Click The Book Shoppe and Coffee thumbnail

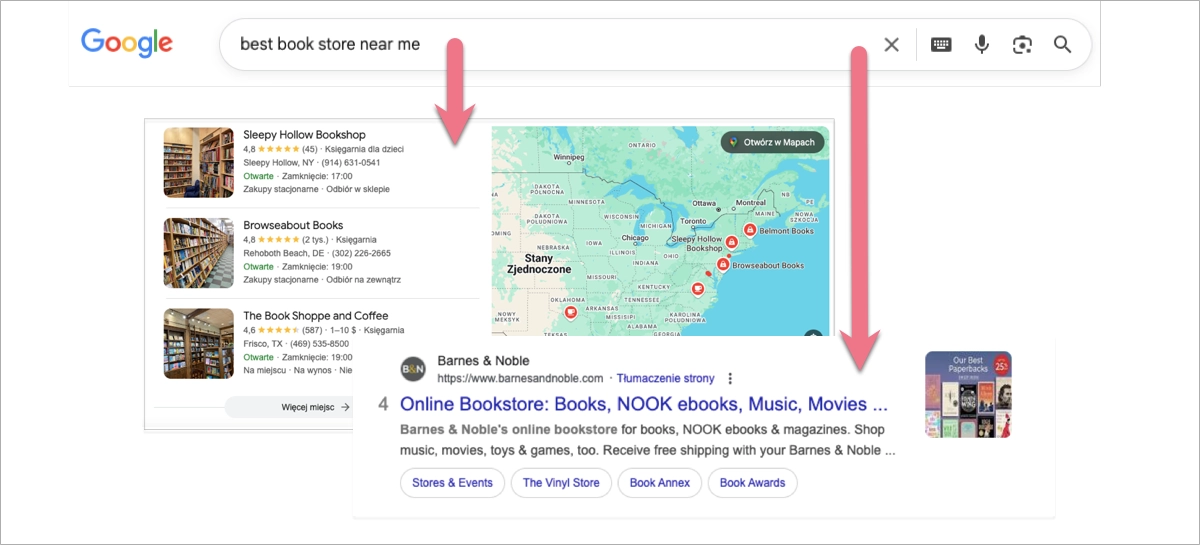[x=199, y=343]
